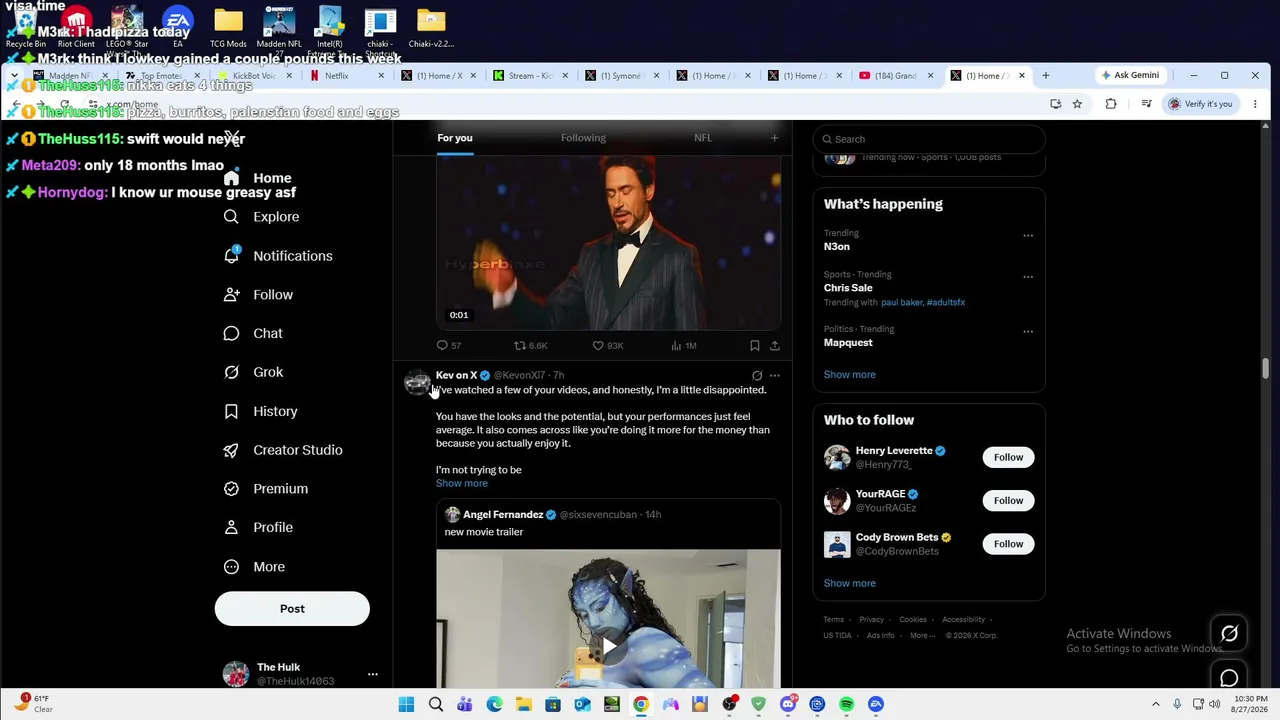Switch to the Netflix browser tab
The width and height of the screenshot is (1280, 720).
point(347,76)
